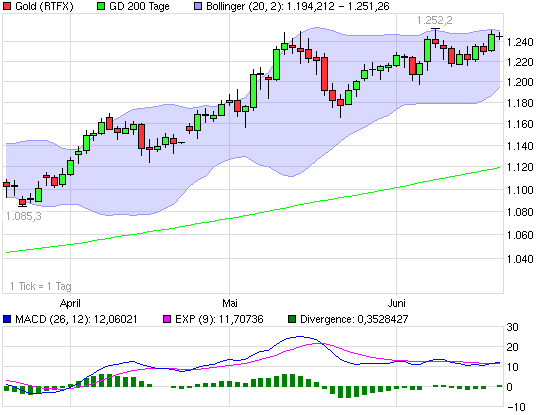
Task: Select the 'Gold (RTFX)' legend label
Action: pos(44,6)
